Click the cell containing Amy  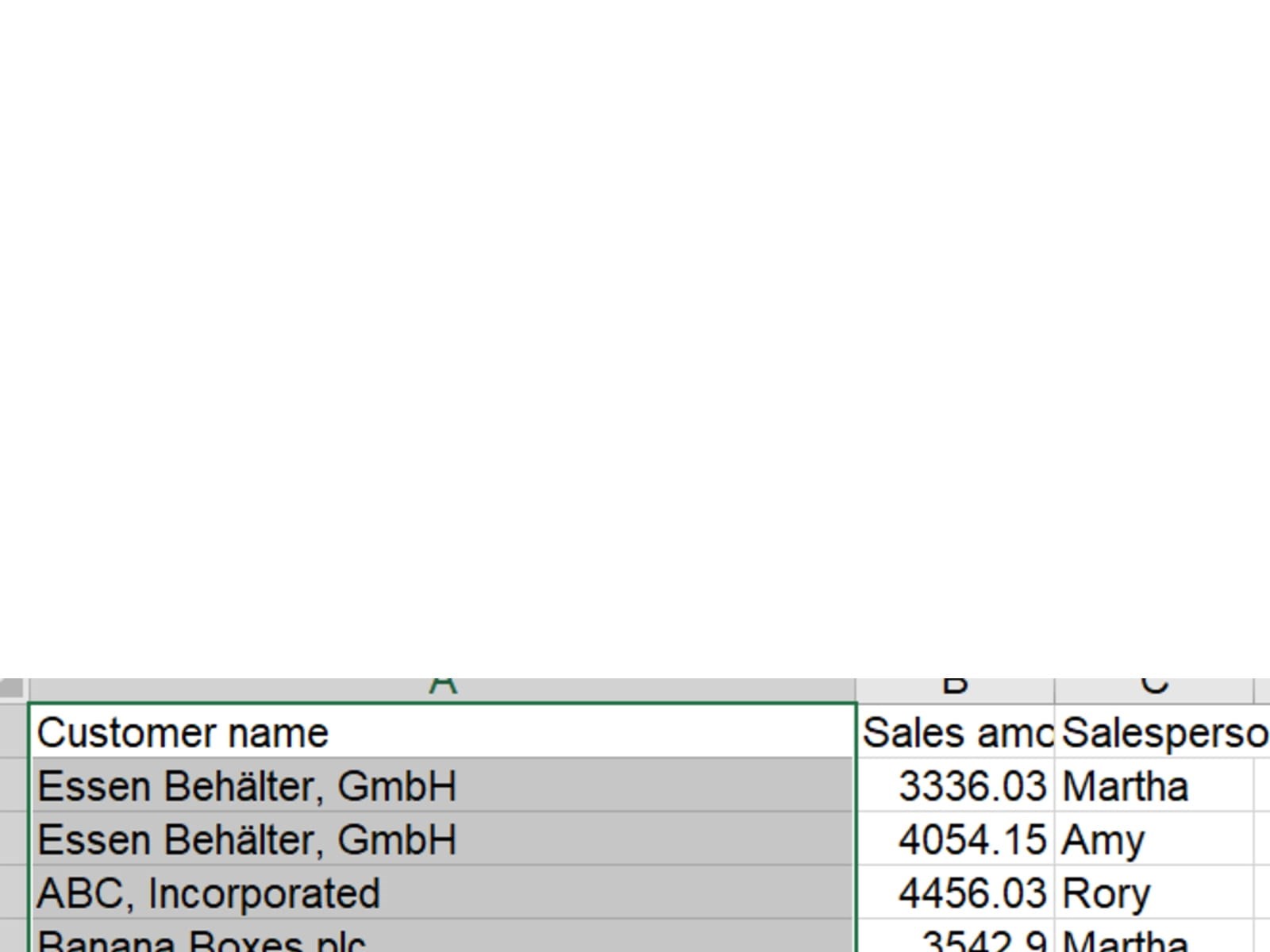click(1155, 839)
